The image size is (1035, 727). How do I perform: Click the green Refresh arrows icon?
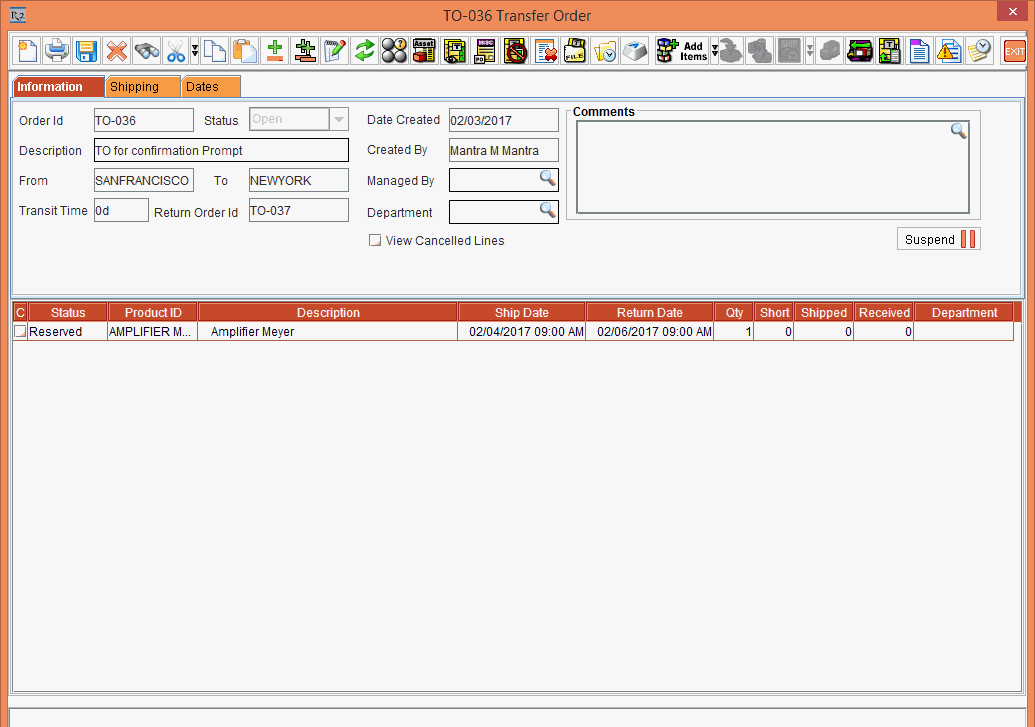[365, 50]
